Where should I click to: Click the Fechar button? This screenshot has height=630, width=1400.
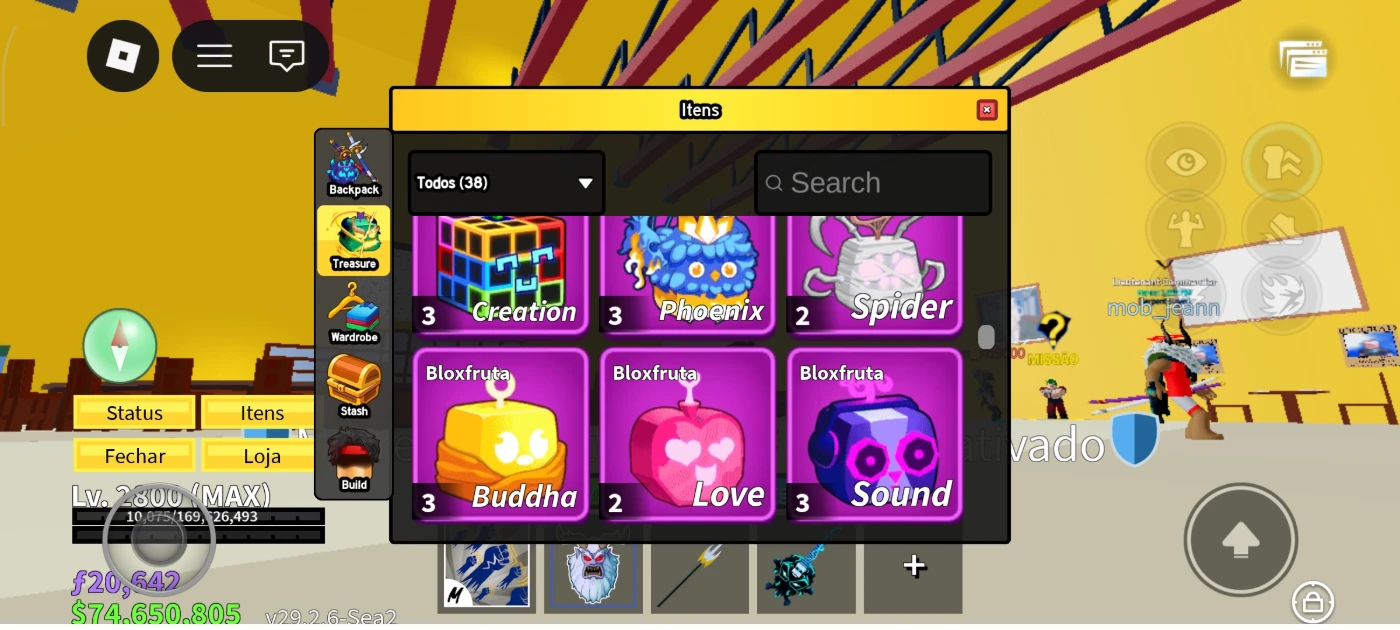[135, 456]
